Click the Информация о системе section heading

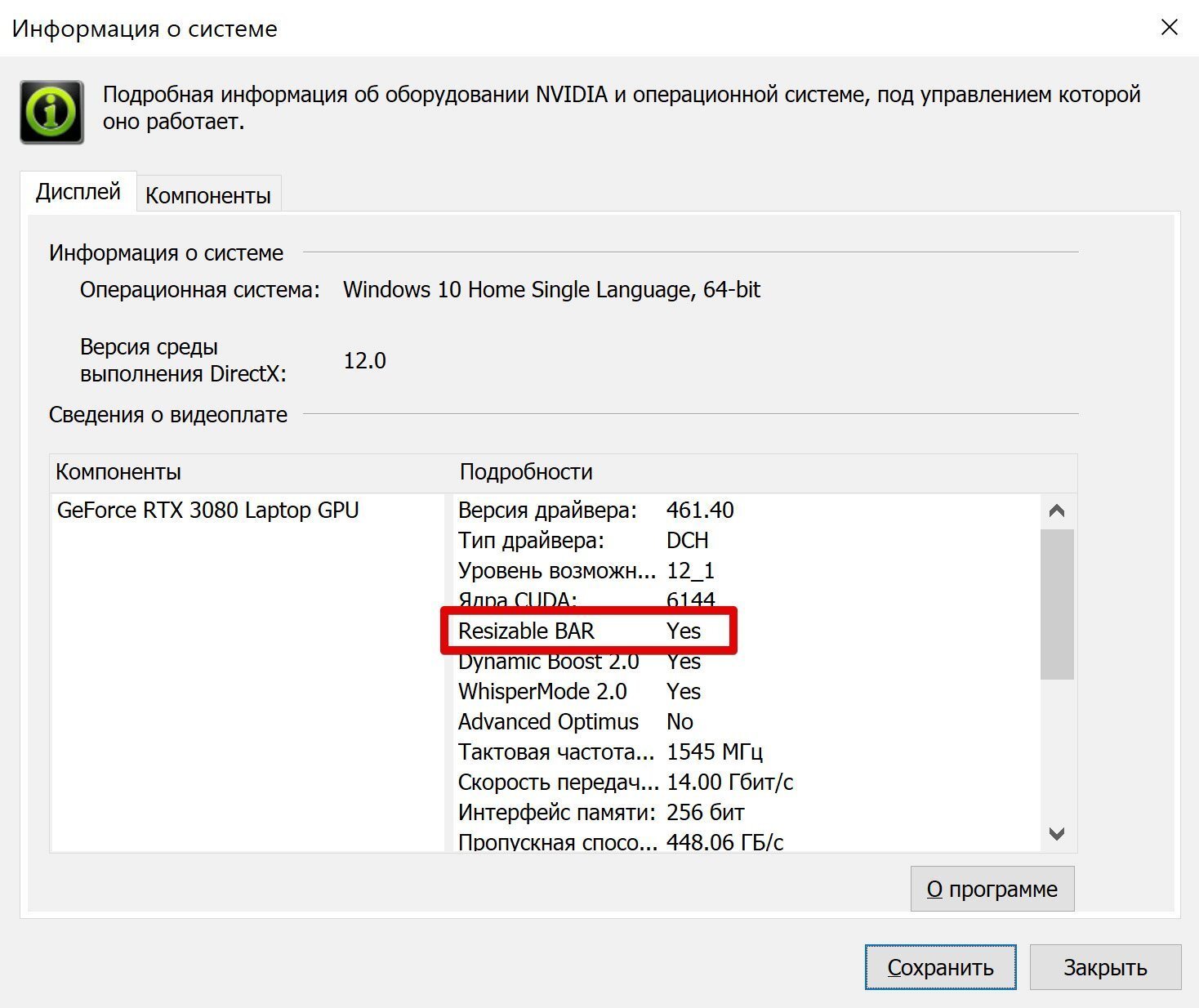coord(166,253)
